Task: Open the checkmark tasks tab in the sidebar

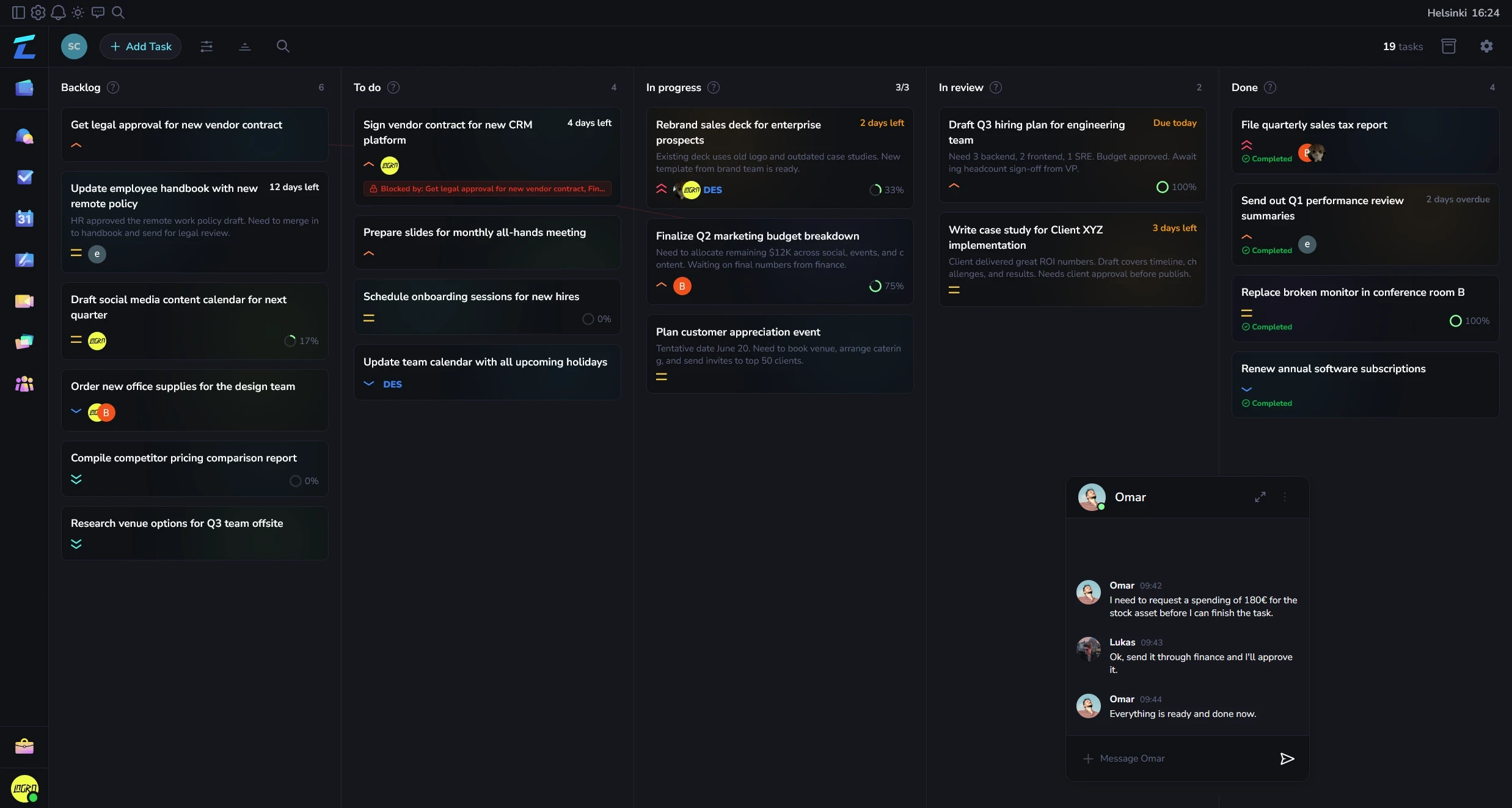Action: [24, 177]
